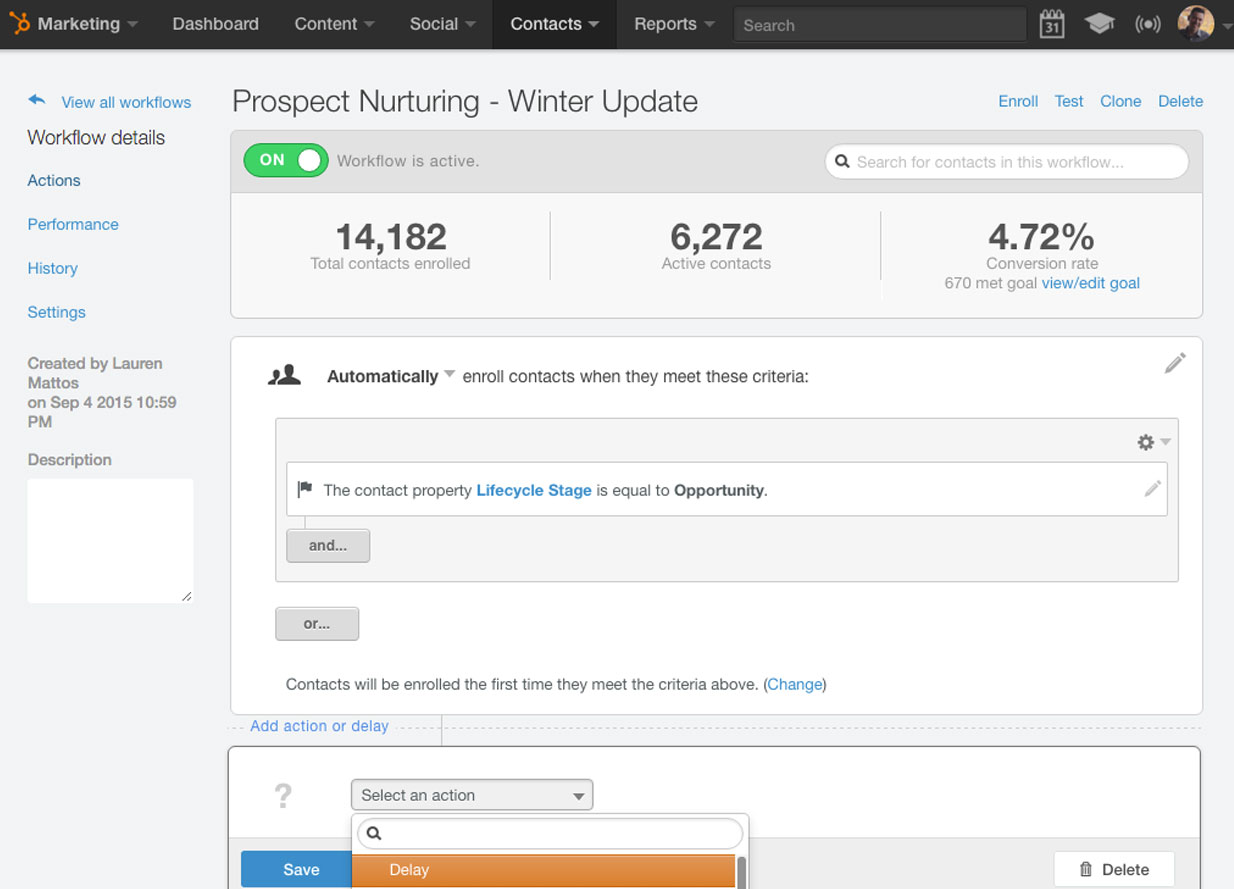The image size is (1234, 889).
Task: Click the 4.72% conversion rate figure
Action: pos(1041,236)
